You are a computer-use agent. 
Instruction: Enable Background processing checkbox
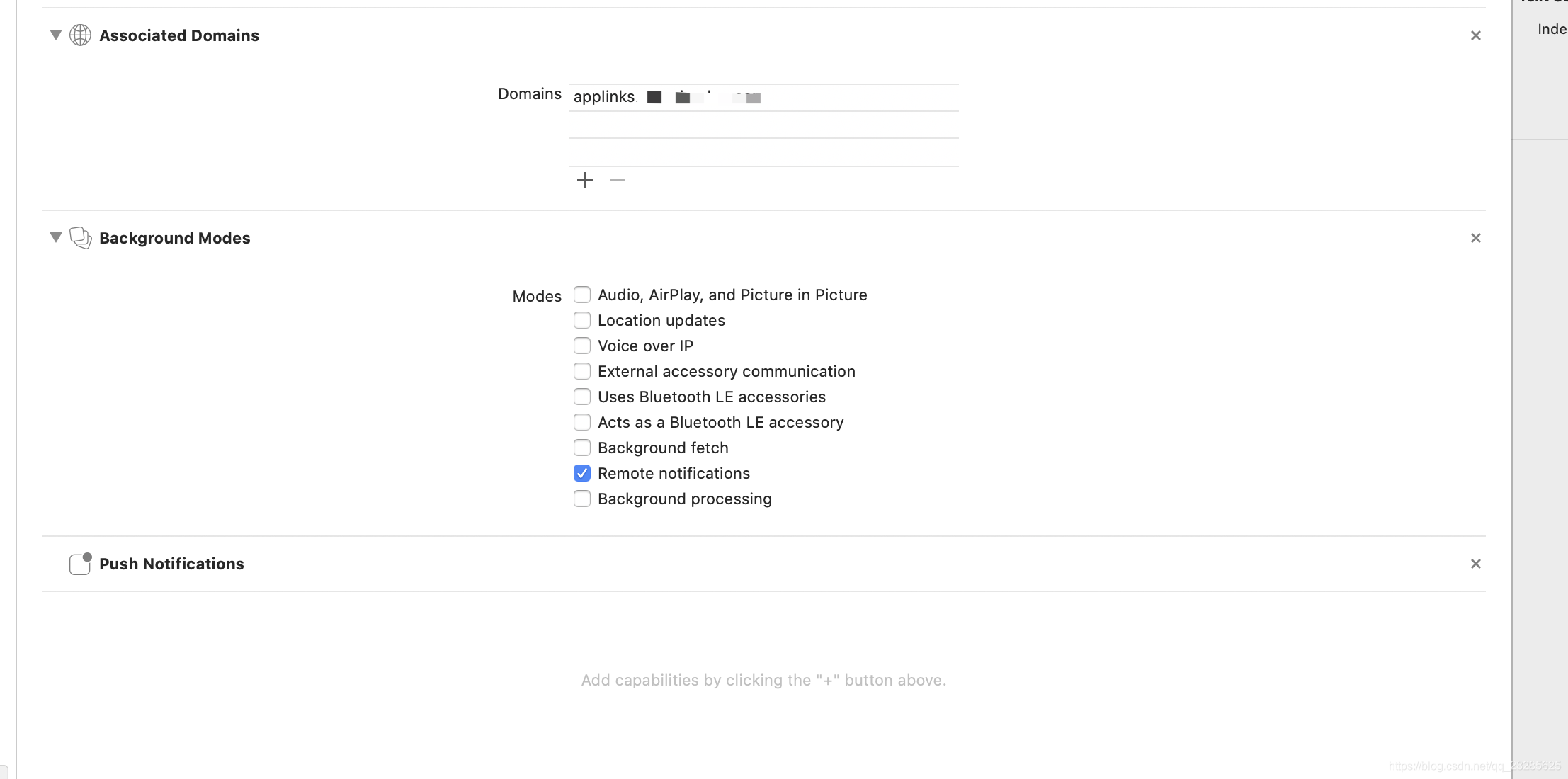pos(581,499)
